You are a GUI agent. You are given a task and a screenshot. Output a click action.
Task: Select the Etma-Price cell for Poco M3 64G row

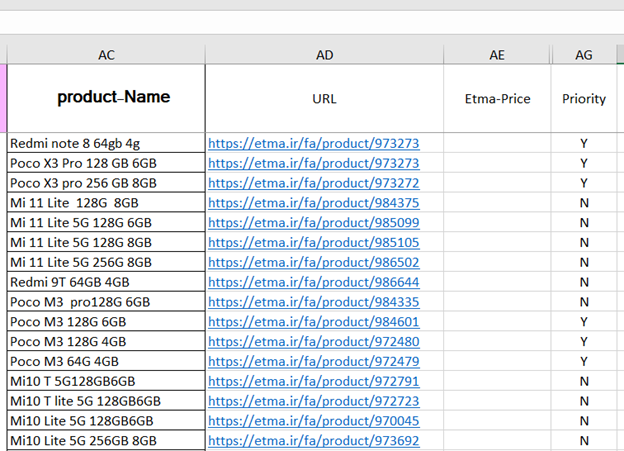[497, 361]
